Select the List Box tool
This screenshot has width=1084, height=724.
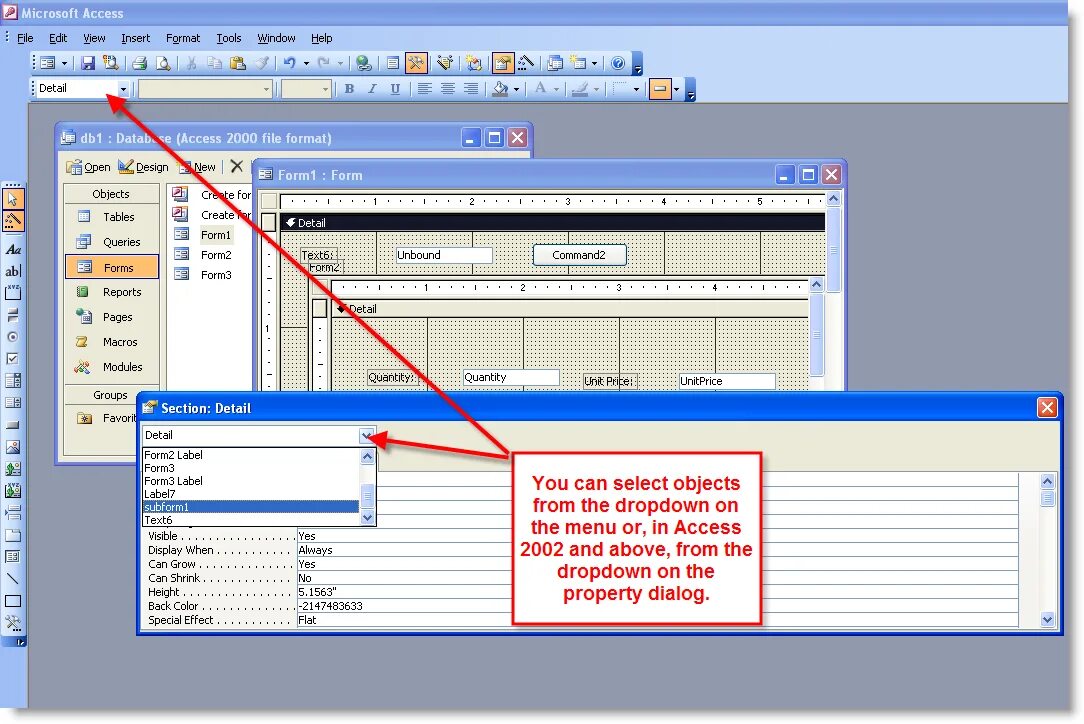coord(13,402)
